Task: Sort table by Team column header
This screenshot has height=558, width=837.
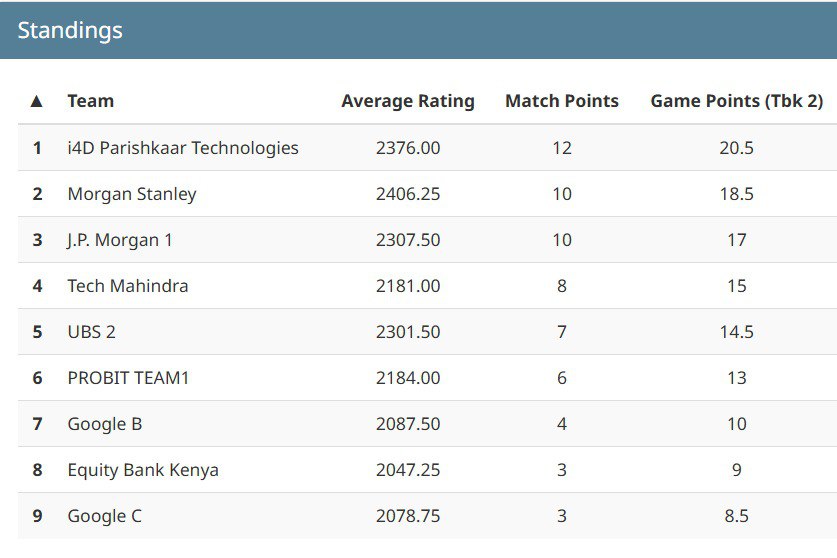Action: click(x=90, y=101)
